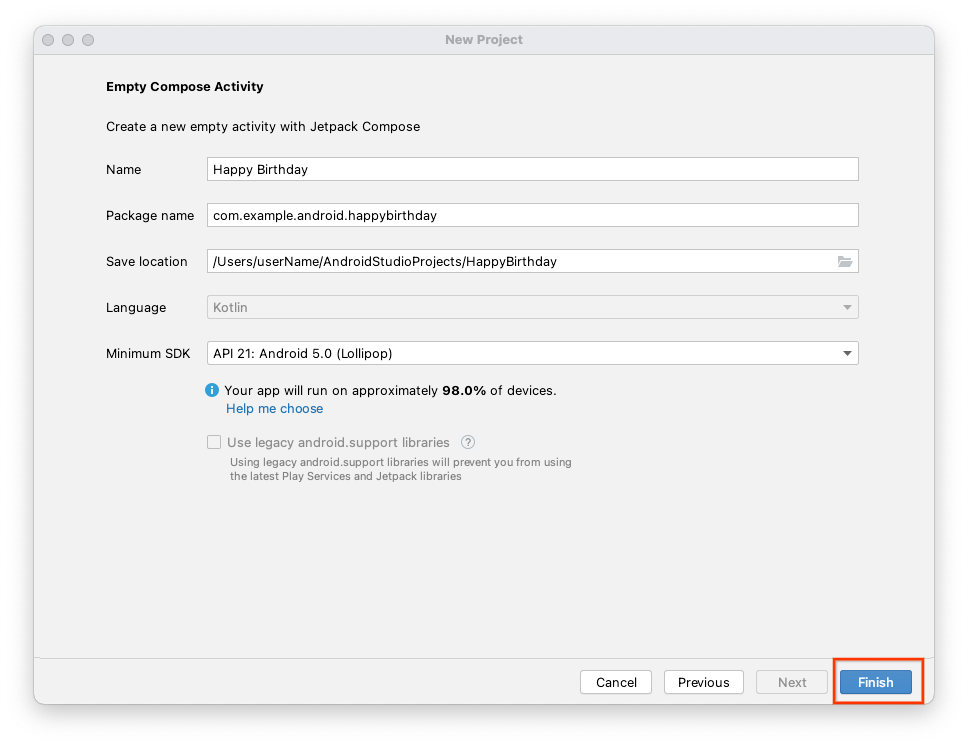Open the Language dropdown showing Kotlin
This screenshot has height=746, width=968.
click(x=532, y=307)
